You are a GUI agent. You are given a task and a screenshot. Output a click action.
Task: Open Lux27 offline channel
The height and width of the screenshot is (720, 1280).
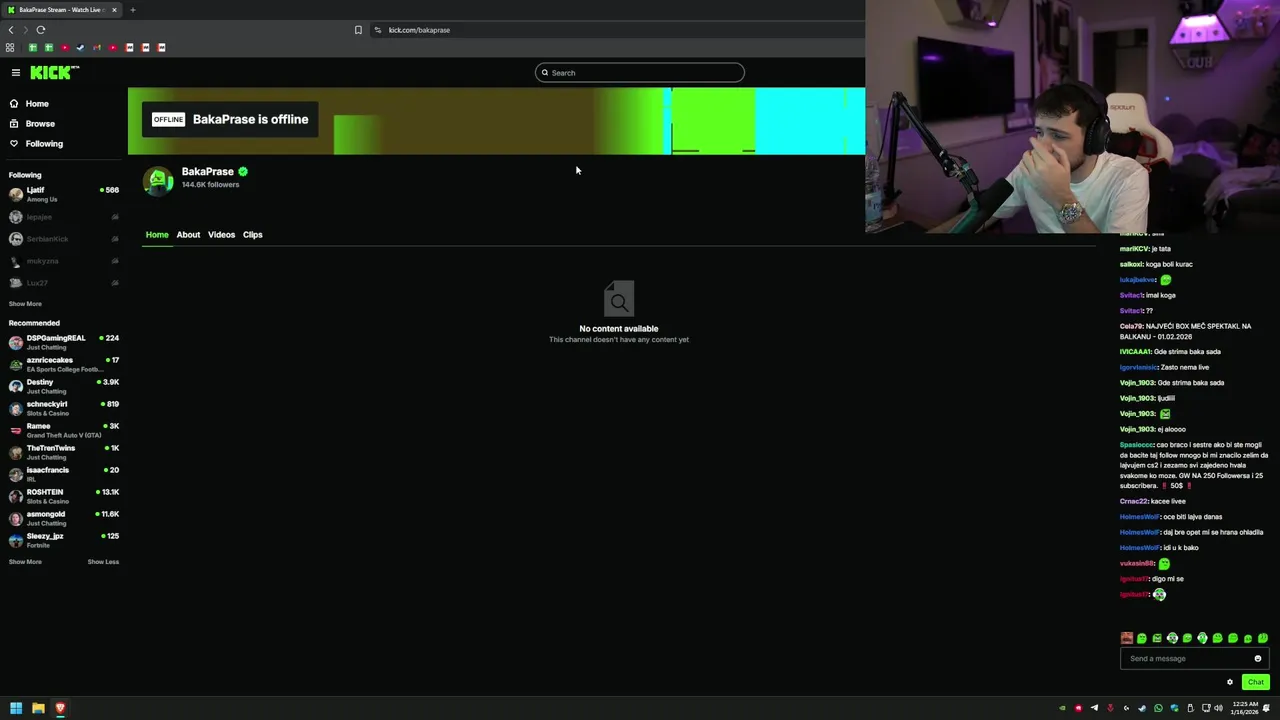click(62, 283)
